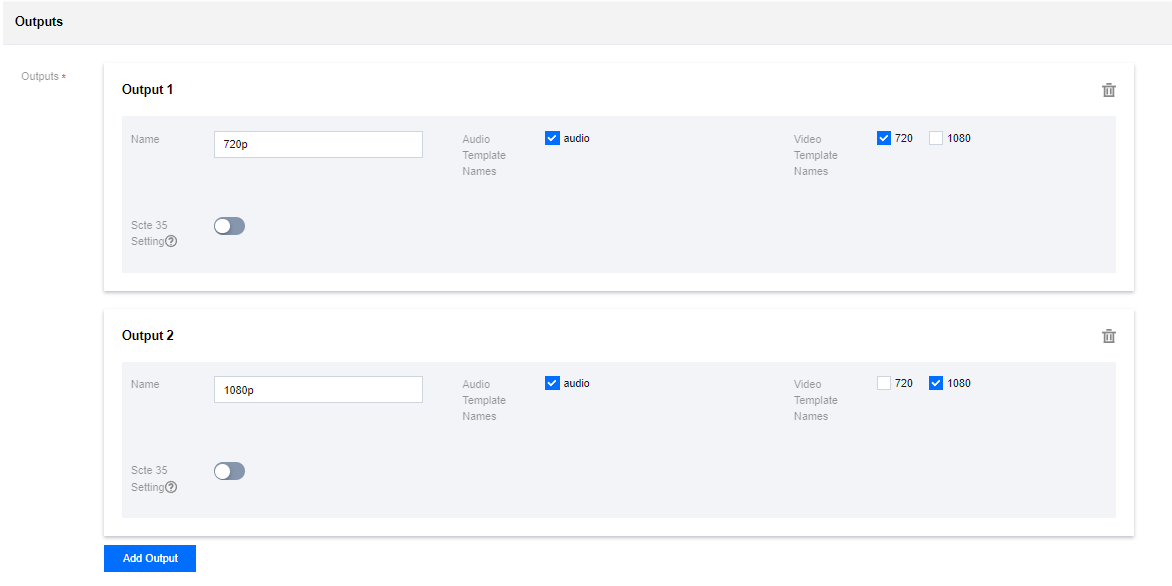Check the 1080 video template in Output 1
The width and height of the screenshot is (1172, 586).
pos(936,138)
